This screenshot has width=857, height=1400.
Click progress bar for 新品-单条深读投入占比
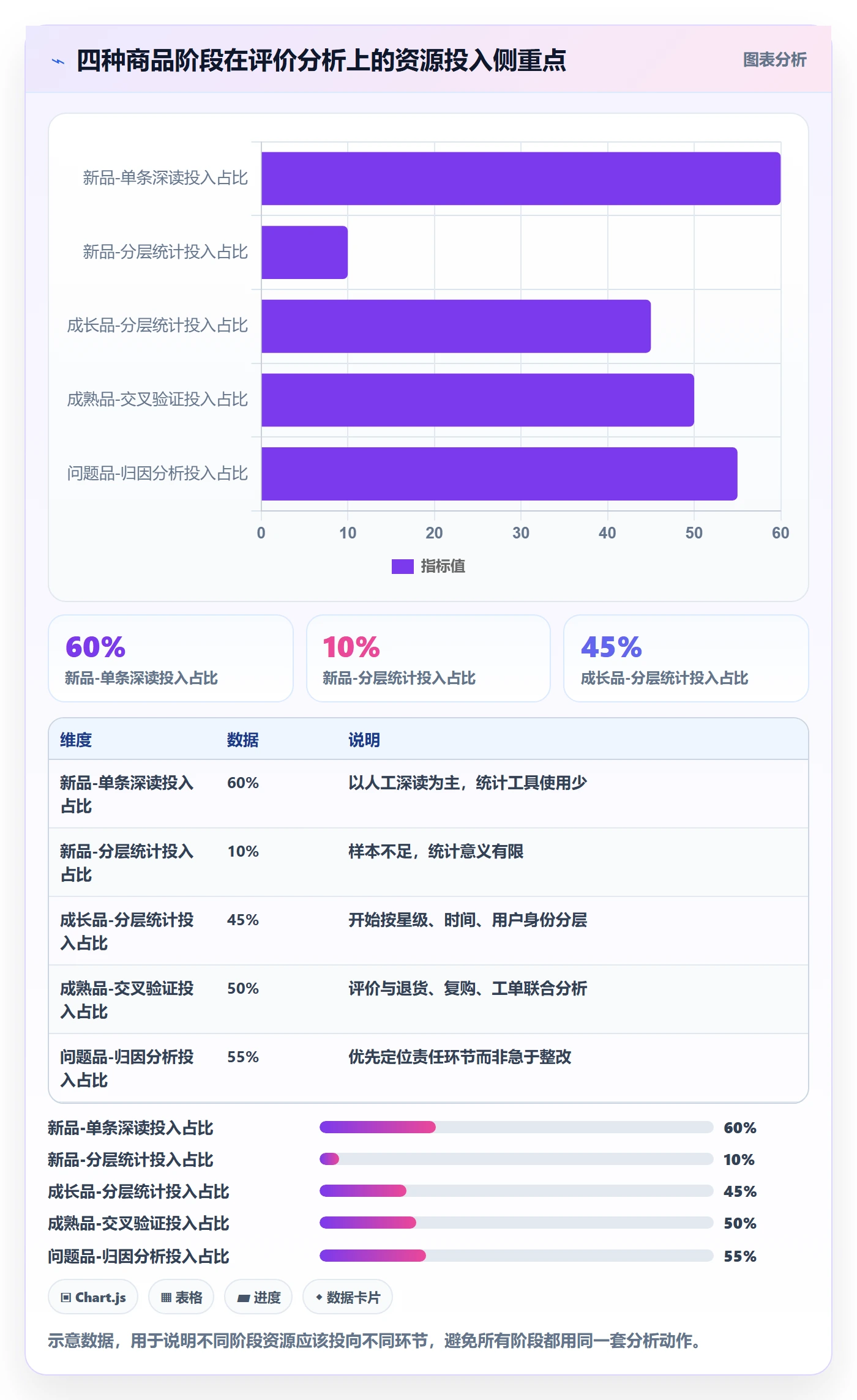click(517, 1127)
